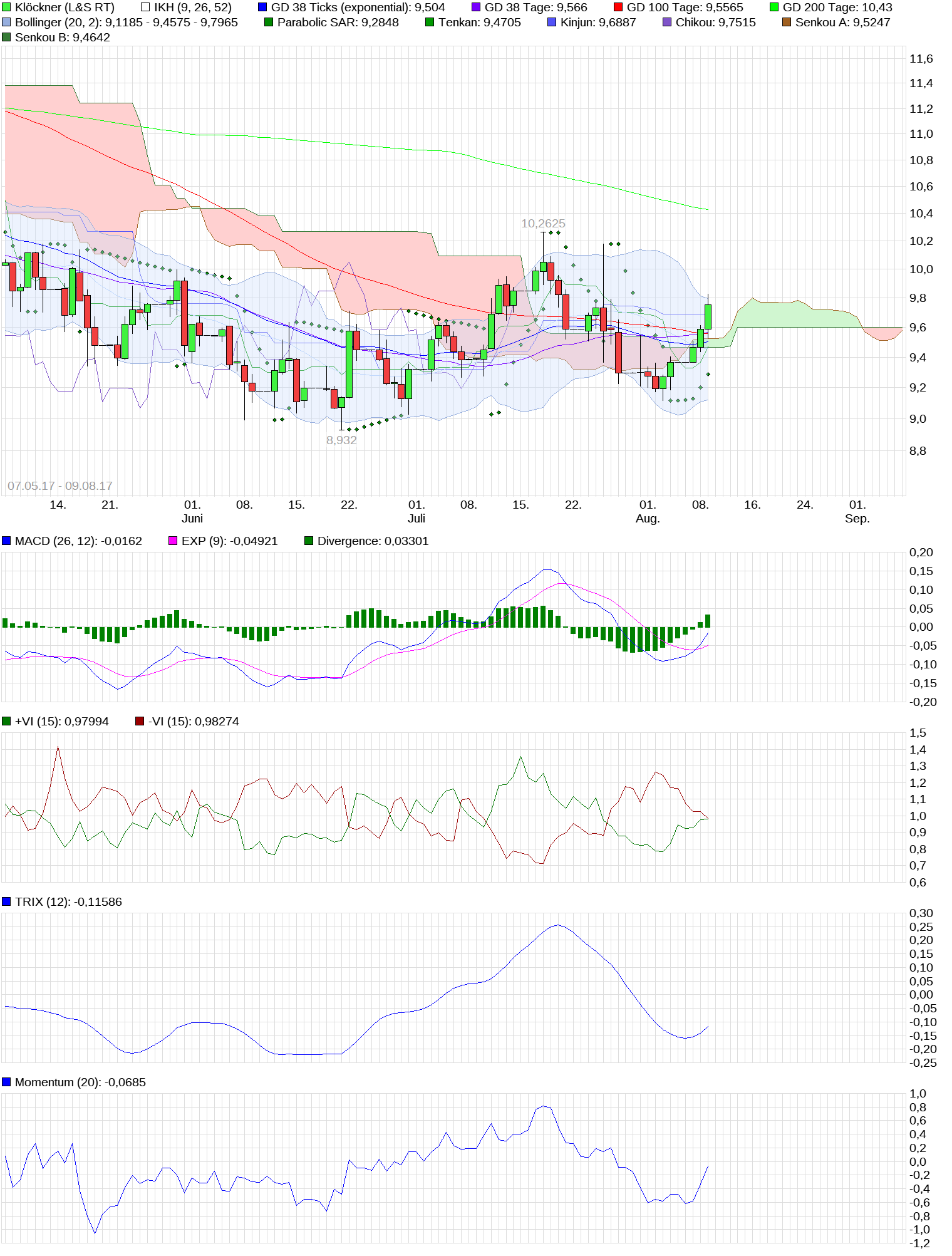
Task: Select the "Senkou B: 9,4642" label
Action: pos(63,38)
